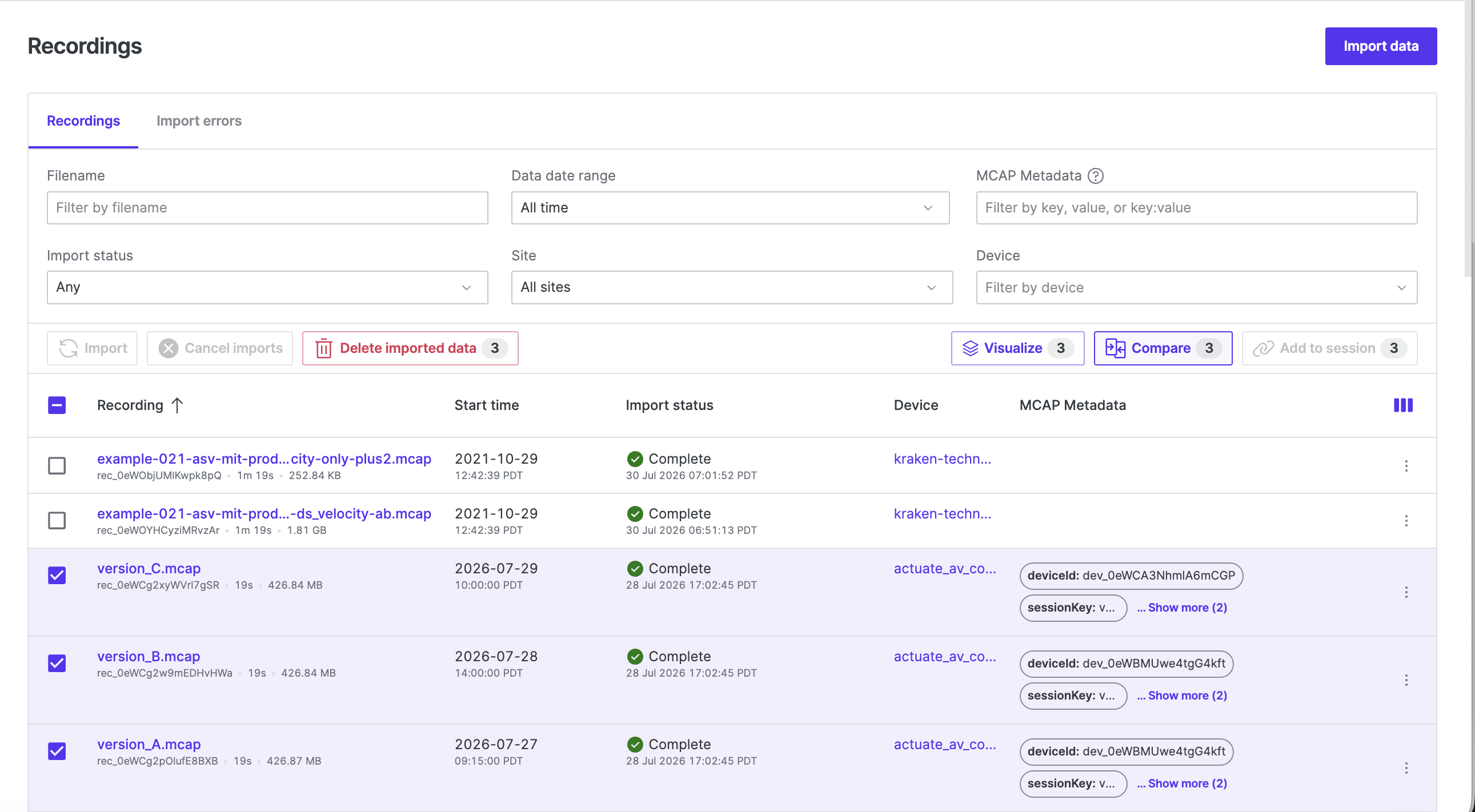Open the Import status dropdown
Screen dimensions: 1475x812
267,287
